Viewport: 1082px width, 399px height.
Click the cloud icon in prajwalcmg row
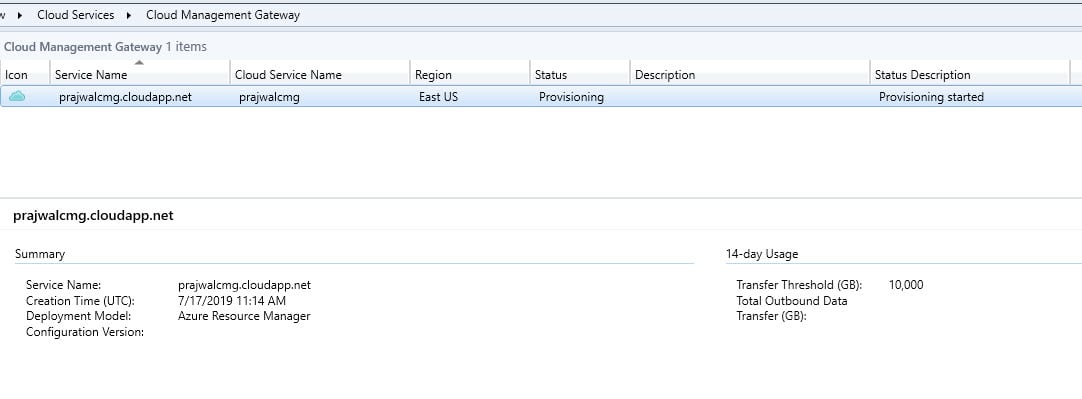tap(17, 97)
